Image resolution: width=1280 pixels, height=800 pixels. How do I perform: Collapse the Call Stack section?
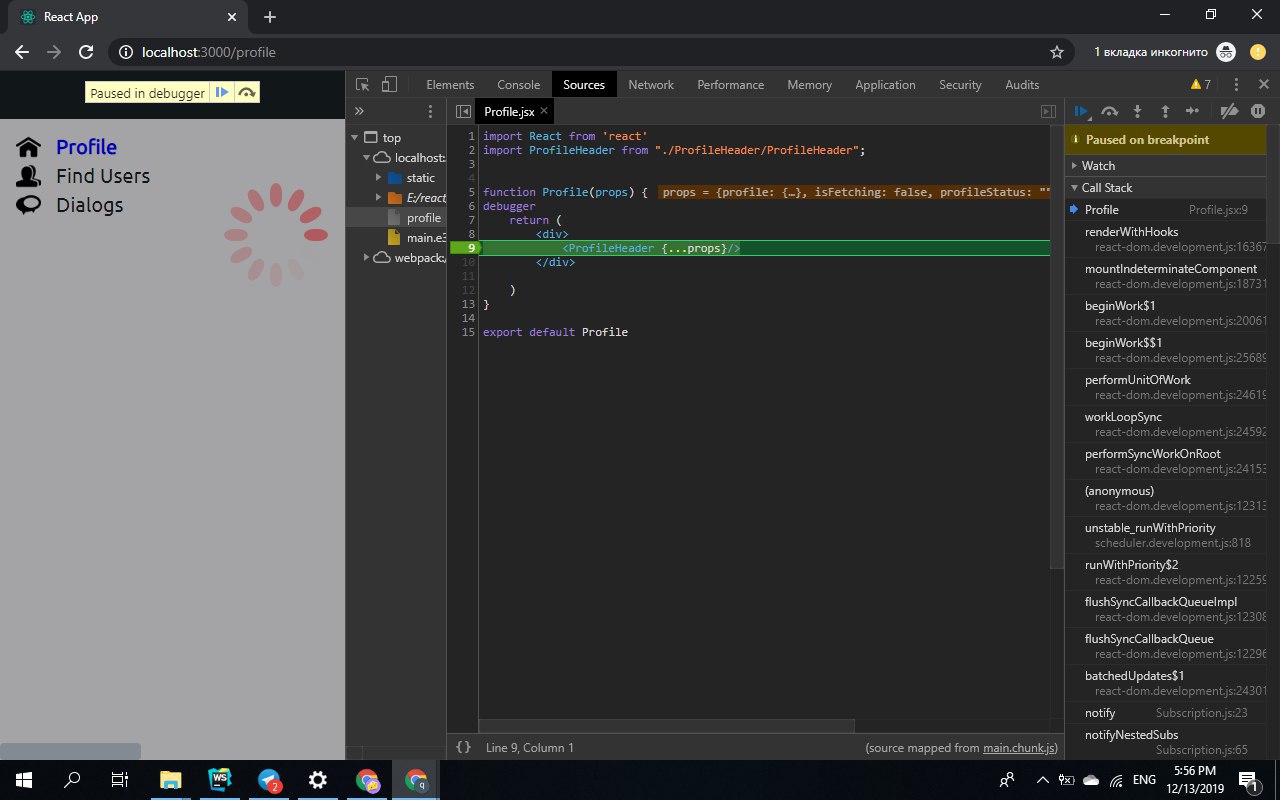click(1106, 188)
